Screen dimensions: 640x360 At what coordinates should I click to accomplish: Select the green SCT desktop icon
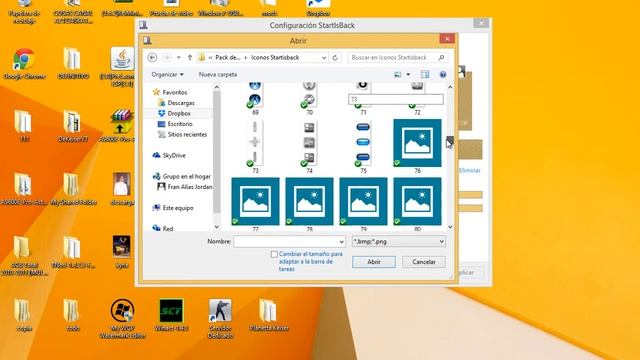click(171, 315)
